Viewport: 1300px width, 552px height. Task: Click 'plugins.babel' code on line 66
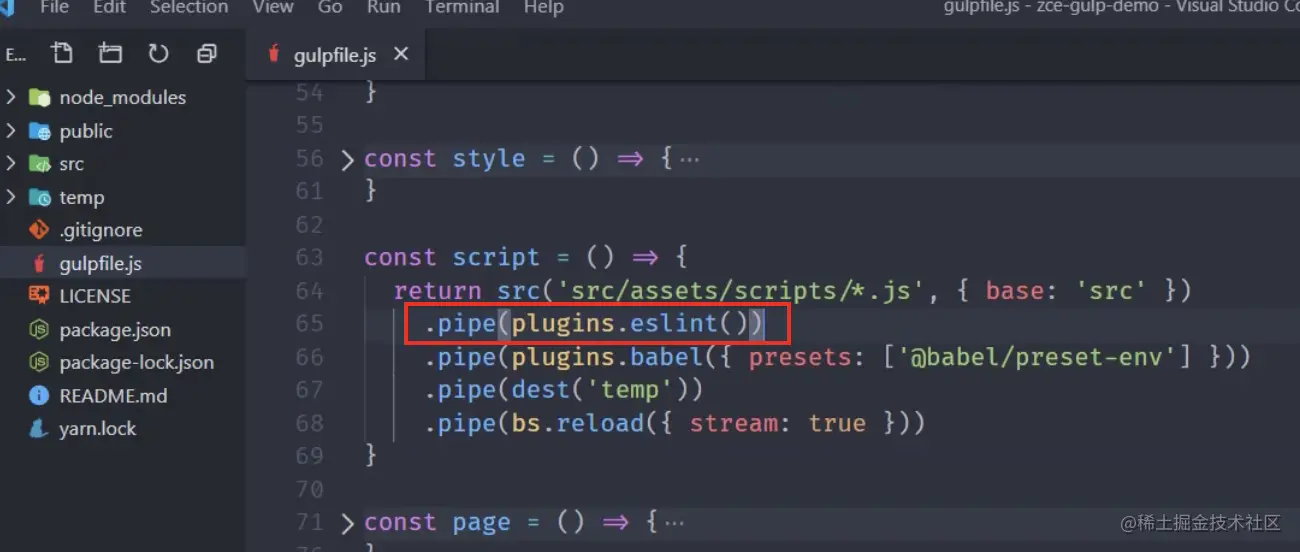click(608, 357)
